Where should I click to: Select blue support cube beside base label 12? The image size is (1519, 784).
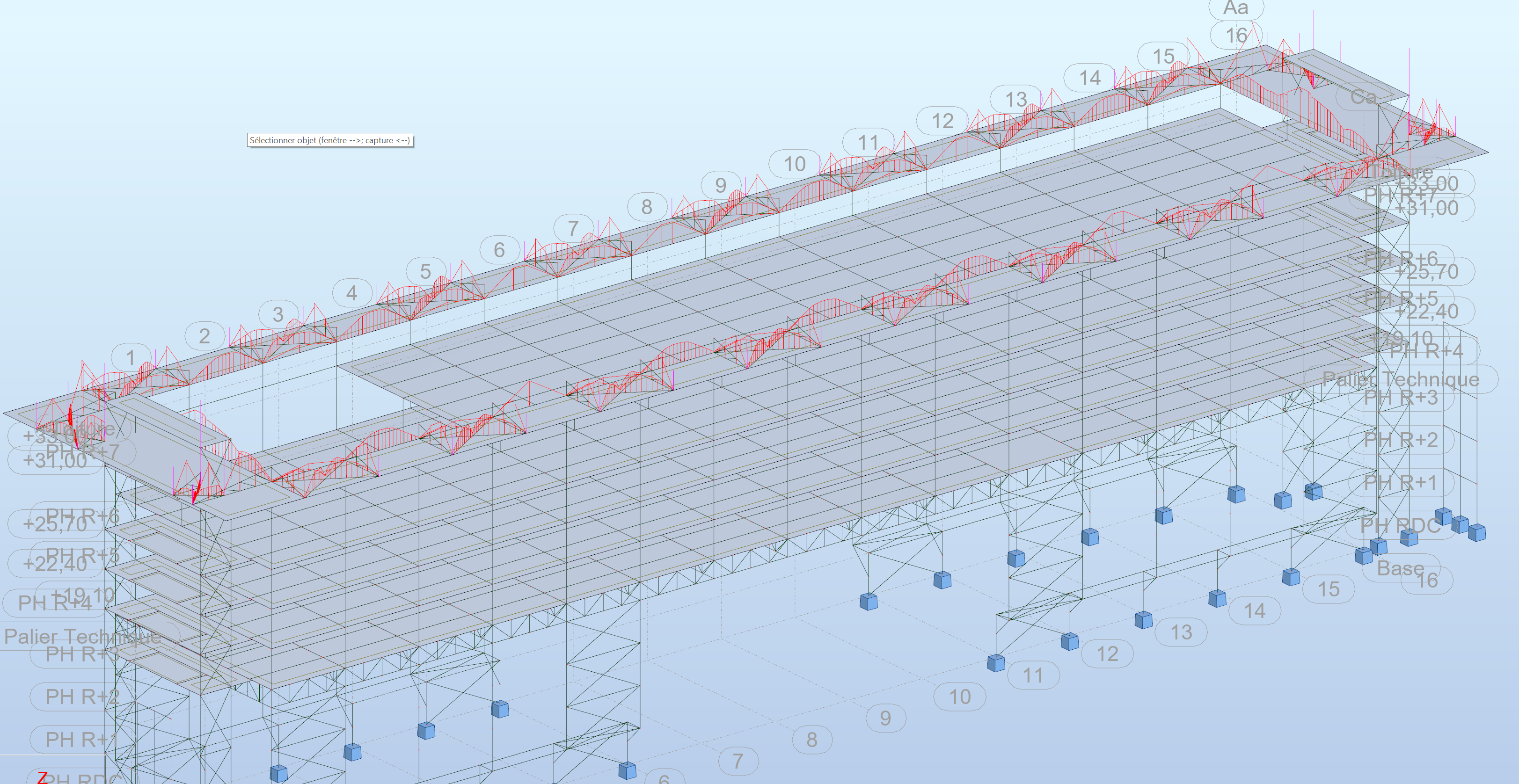pos(1070,641)
